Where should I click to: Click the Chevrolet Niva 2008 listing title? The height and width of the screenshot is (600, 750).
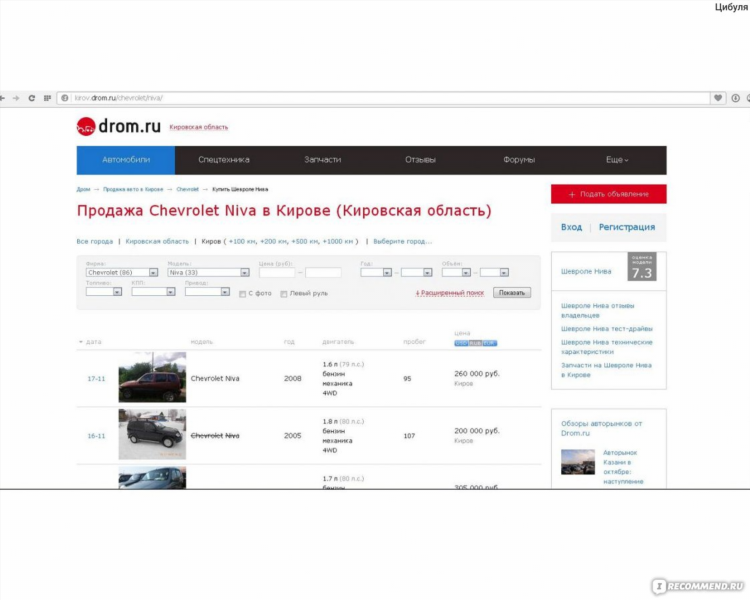click(215, 378)
